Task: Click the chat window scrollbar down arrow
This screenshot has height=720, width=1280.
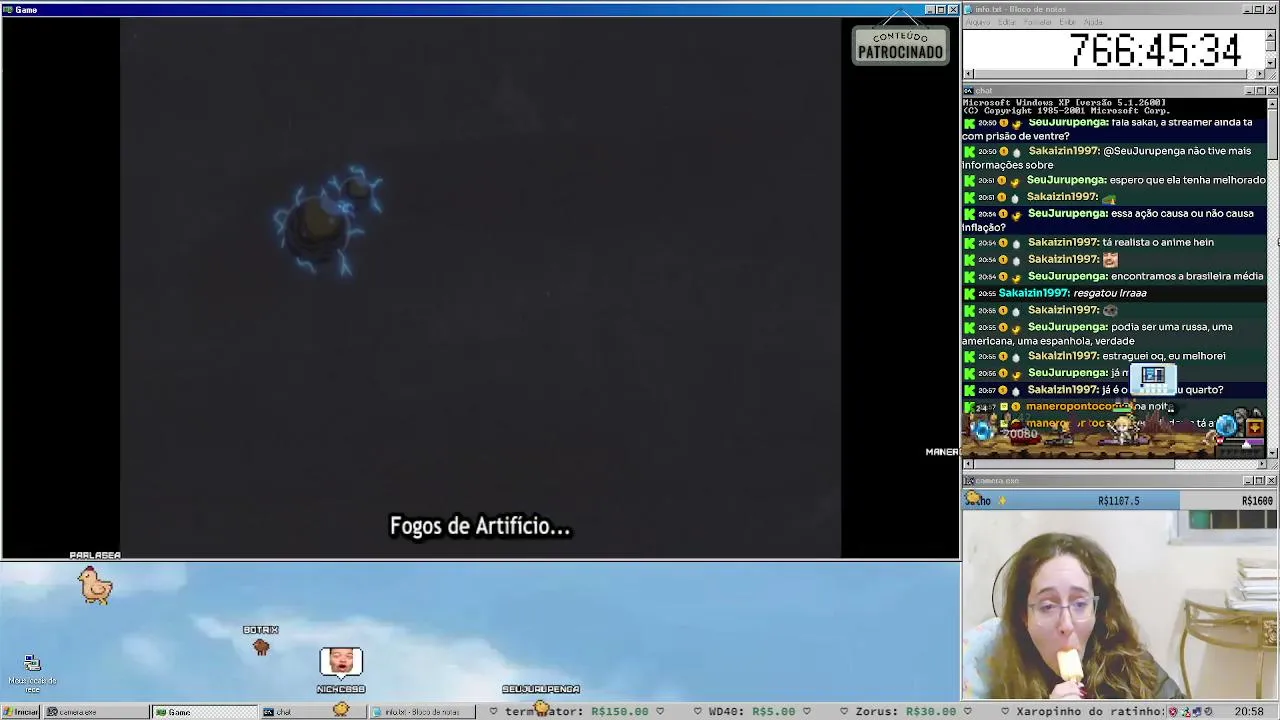Action: tap(1272, 453)
